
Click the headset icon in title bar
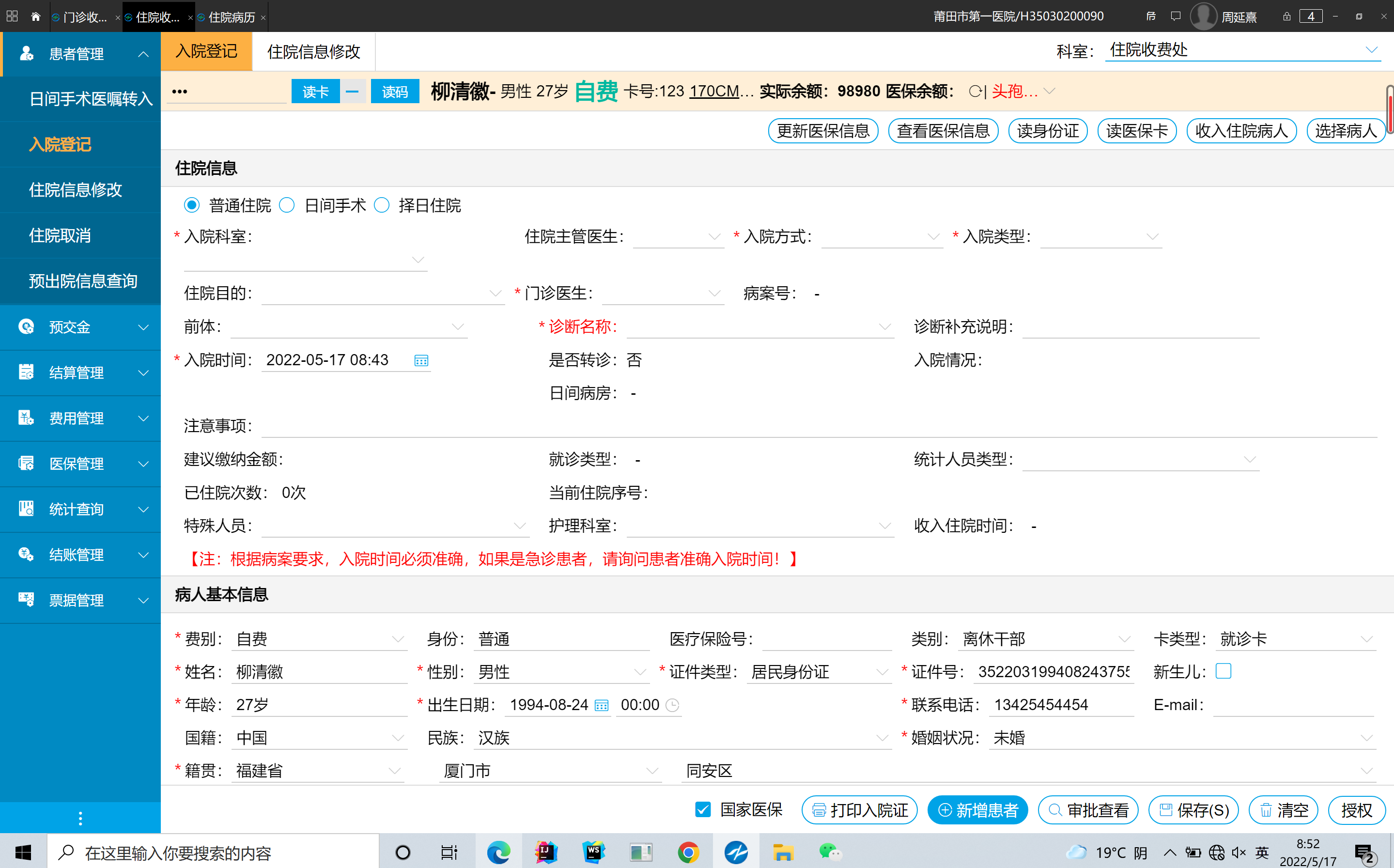pyautogui.click(x=1151, y=16)
